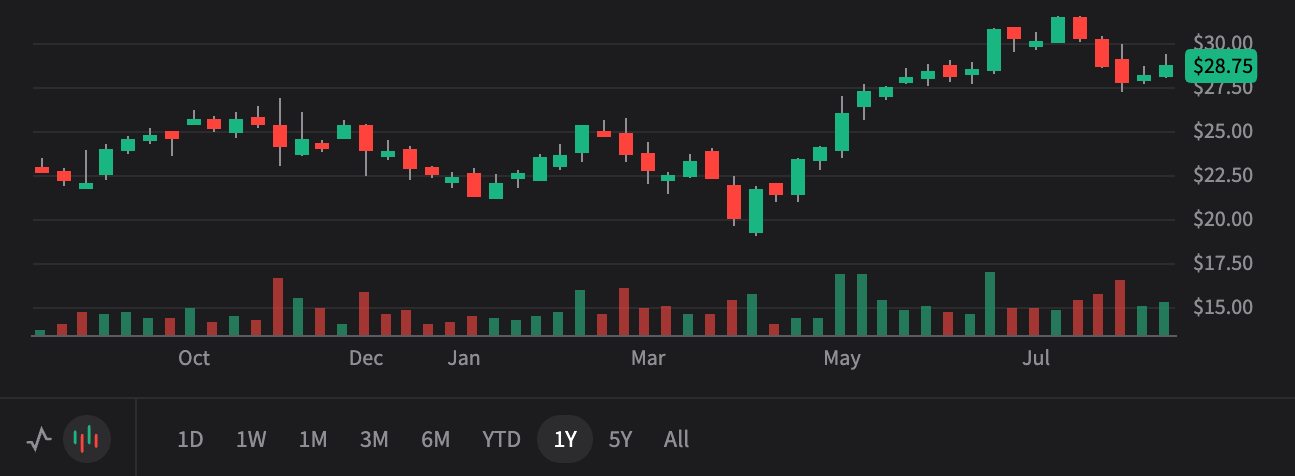The width and height of the screenshot is (1295, 476).
Task: Switch chart to 5Y range
Action: coord(621,439)
